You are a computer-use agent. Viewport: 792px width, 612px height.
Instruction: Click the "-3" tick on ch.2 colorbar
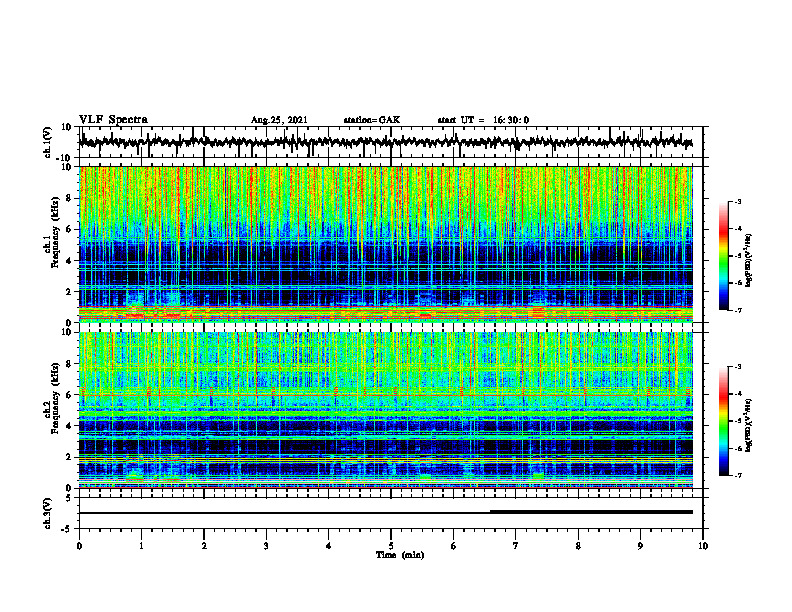coord(737,367)
